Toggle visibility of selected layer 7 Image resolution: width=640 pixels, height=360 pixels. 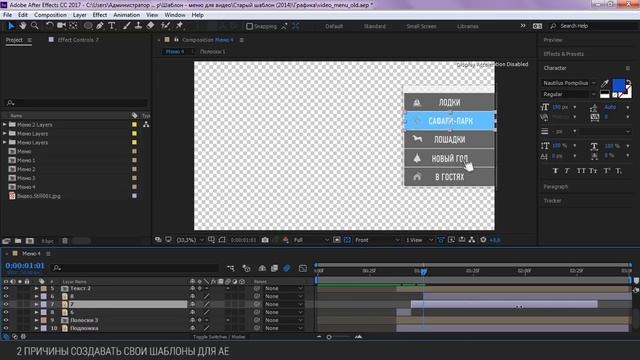[6, 304]
